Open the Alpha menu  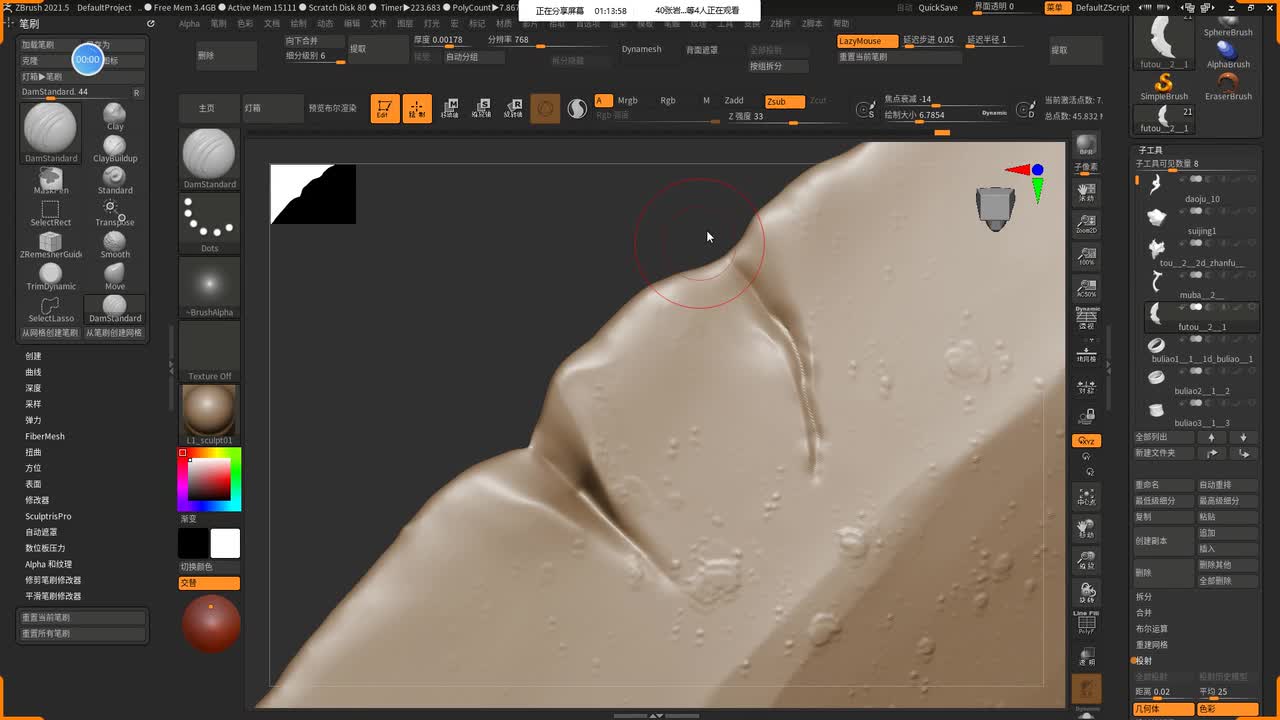189,23
